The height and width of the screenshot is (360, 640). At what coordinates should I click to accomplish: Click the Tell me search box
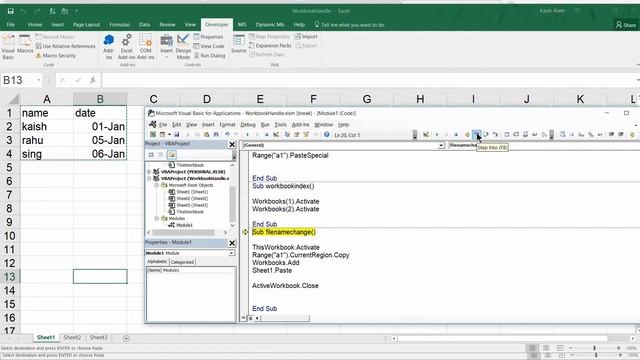349,24
